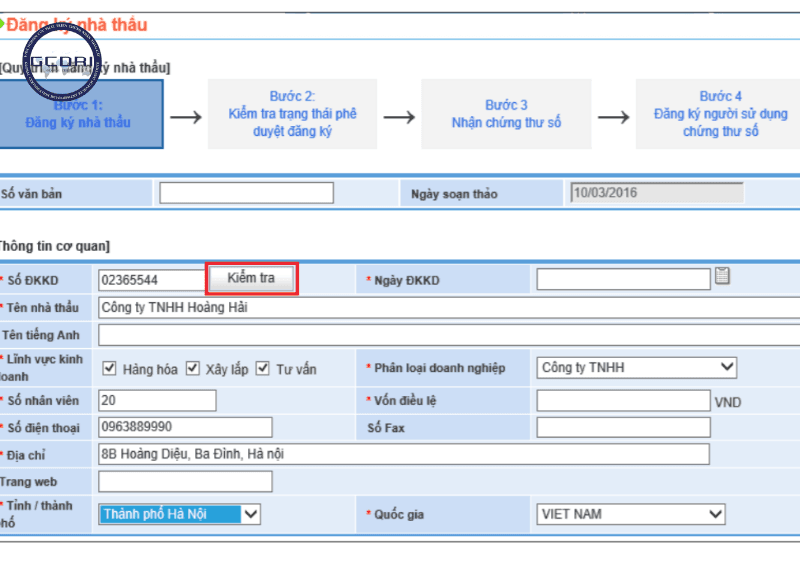Toggle the Hàng hóa checkbox
800x563 pixels.
tap(110, 369)
